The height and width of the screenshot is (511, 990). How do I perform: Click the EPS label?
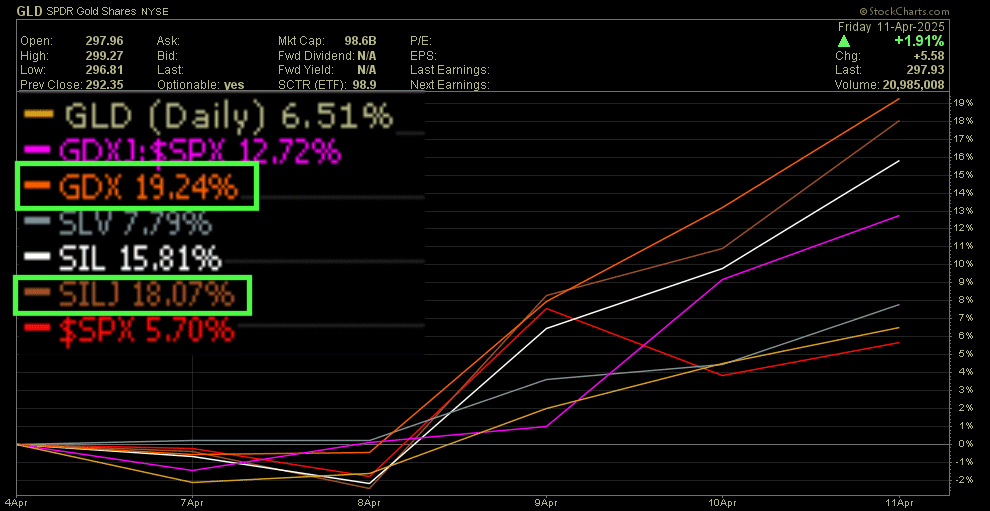[x=422, y=55]
